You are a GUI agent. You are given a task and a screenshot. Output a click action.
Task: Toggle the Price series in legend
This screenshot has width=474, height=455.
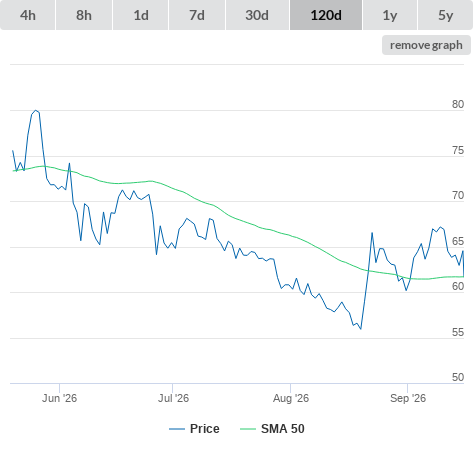(x=205, y=429)
